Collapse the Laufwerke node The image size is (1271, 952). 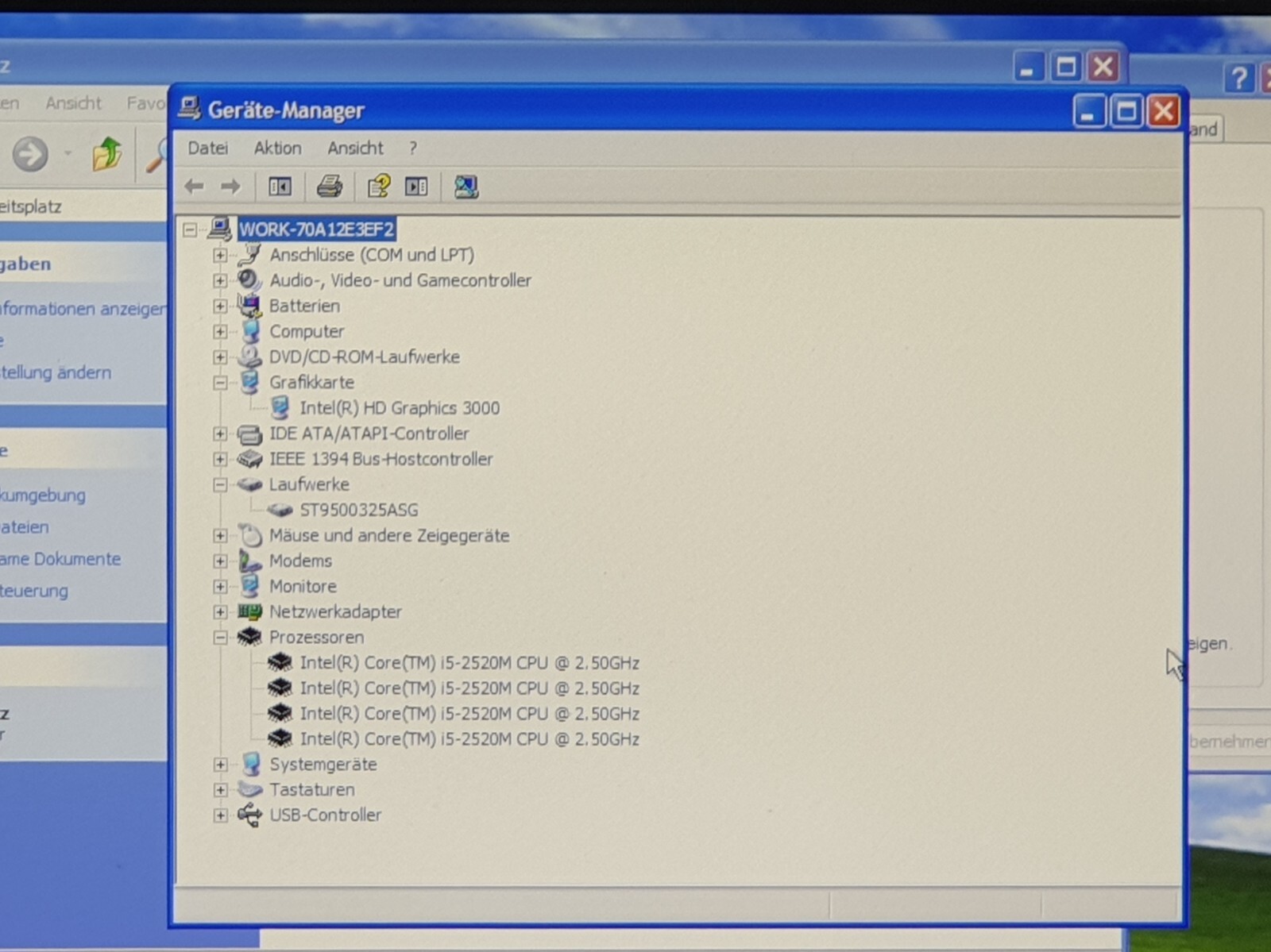(220, 484)
